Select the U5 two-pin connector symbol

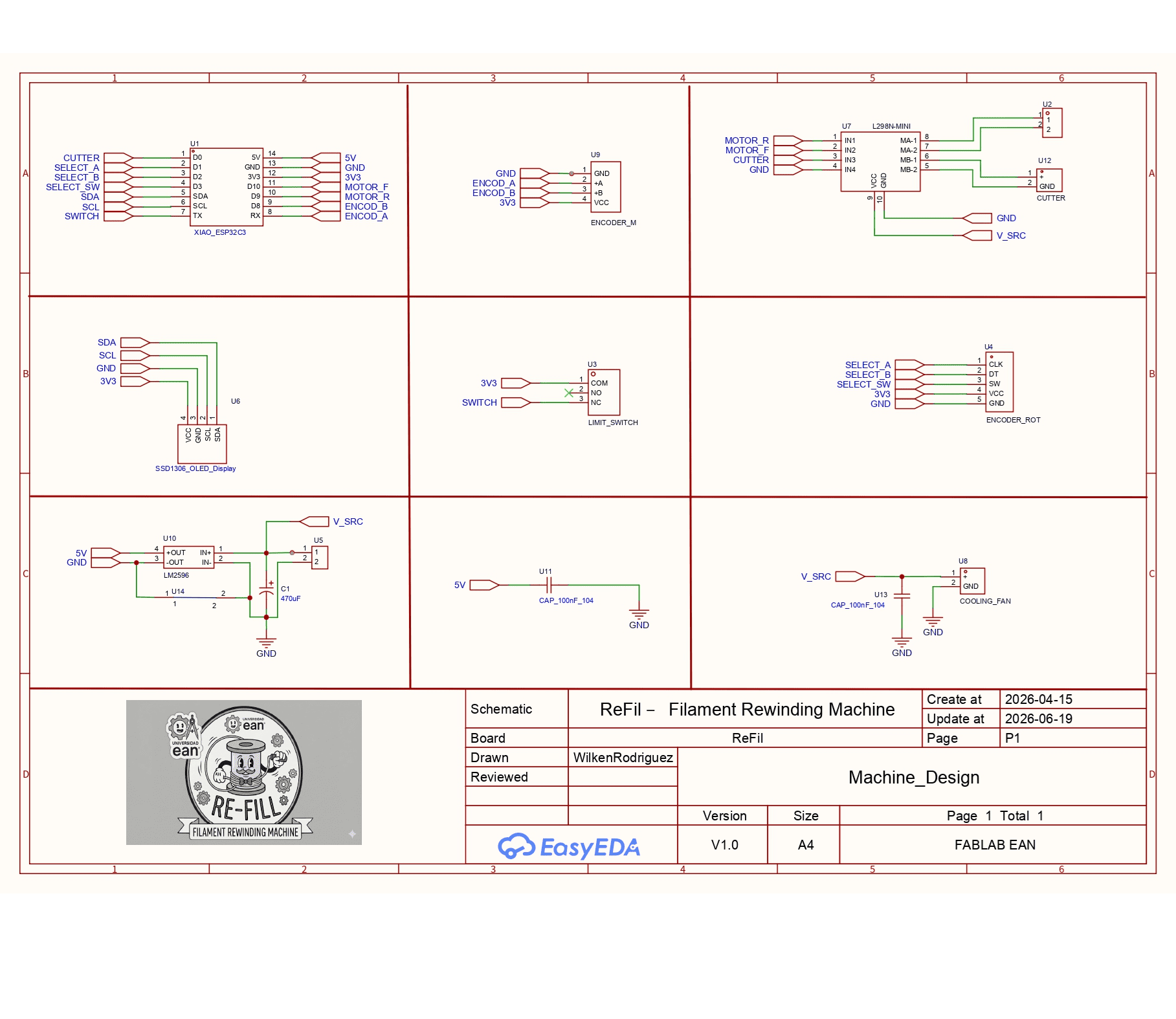pos(320,557)
